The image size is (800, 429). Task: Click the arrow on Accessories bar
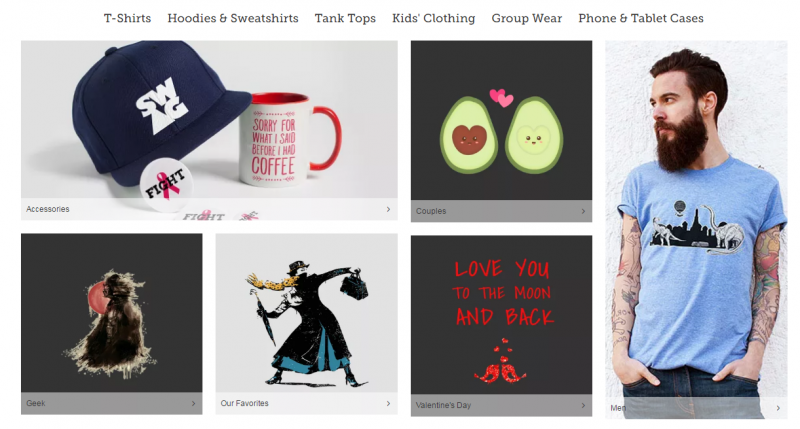point(388,209)
